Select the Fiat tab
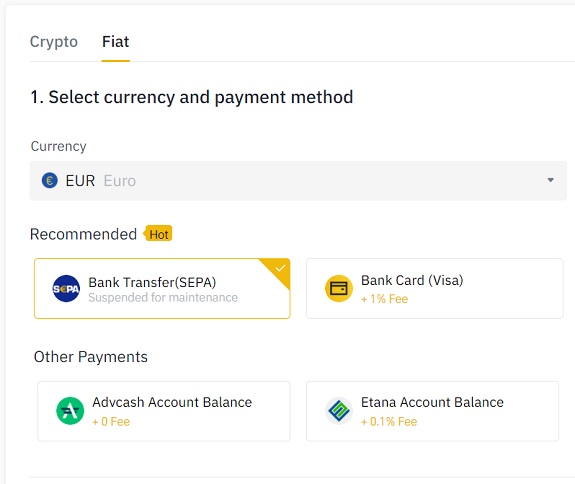This screenshot has width=575, height=484. pos(116,42)
